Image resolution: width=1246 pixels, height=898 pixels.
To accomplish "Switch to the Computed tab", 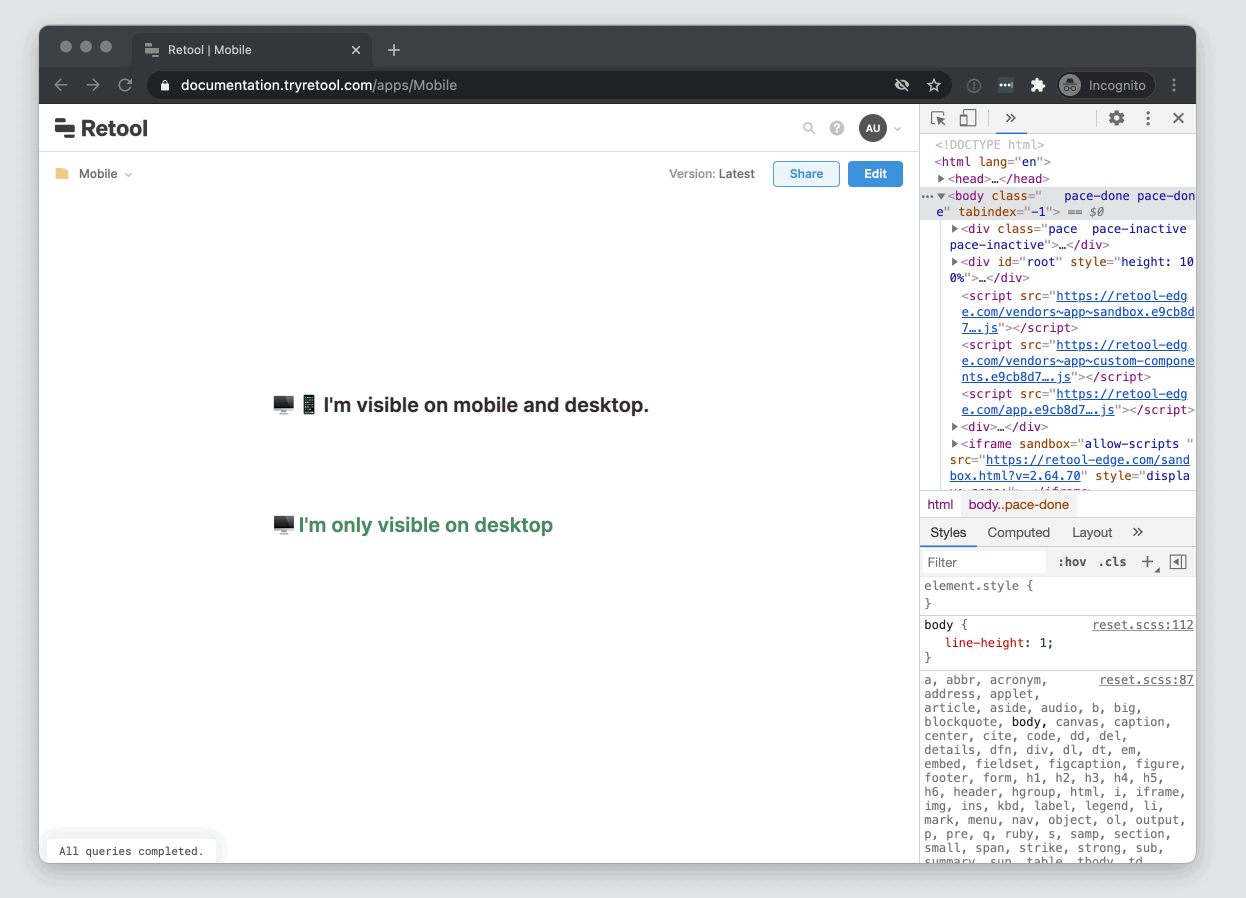I will coord(1019,533).
